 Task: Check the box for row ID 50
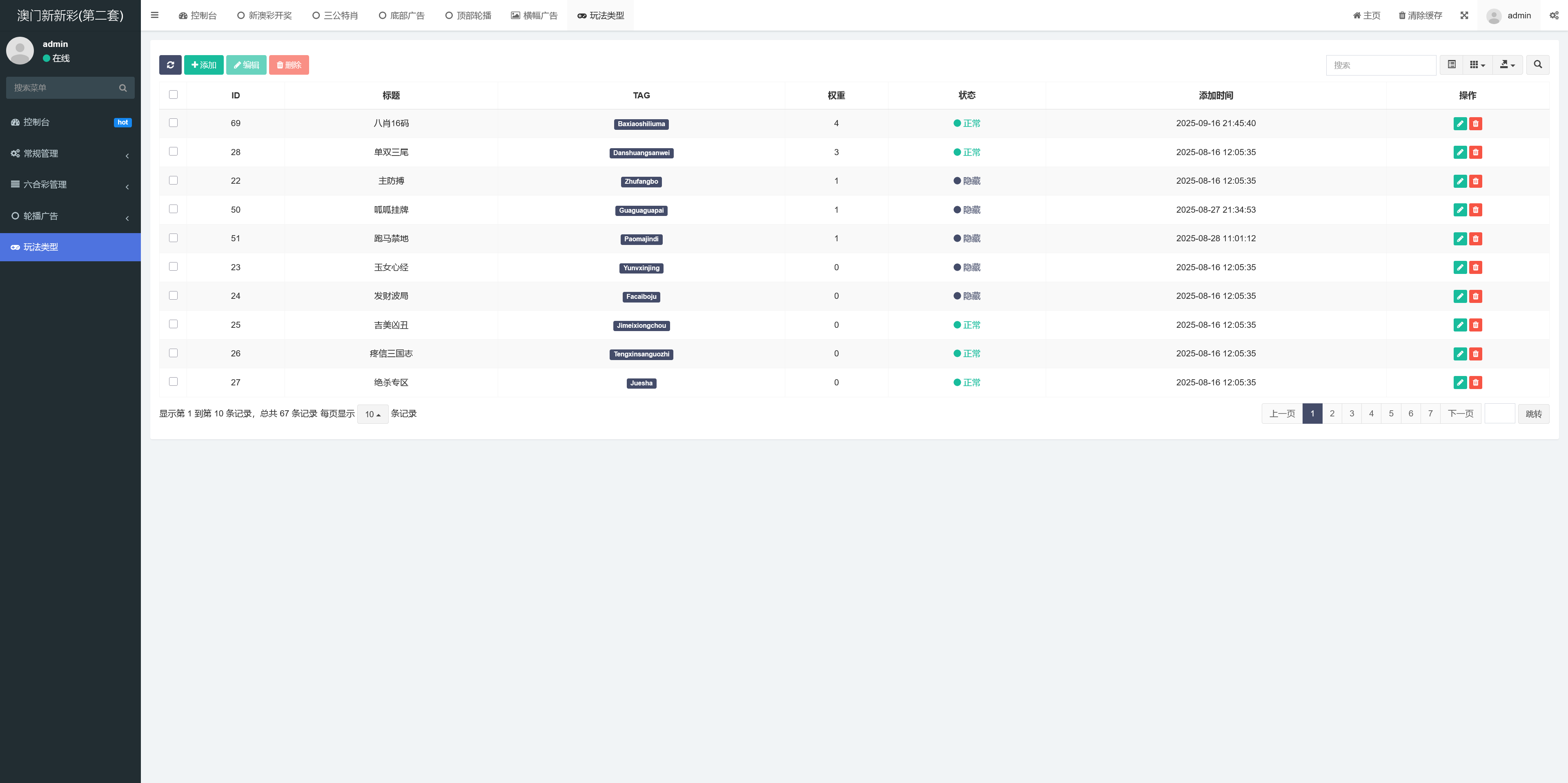174,209
